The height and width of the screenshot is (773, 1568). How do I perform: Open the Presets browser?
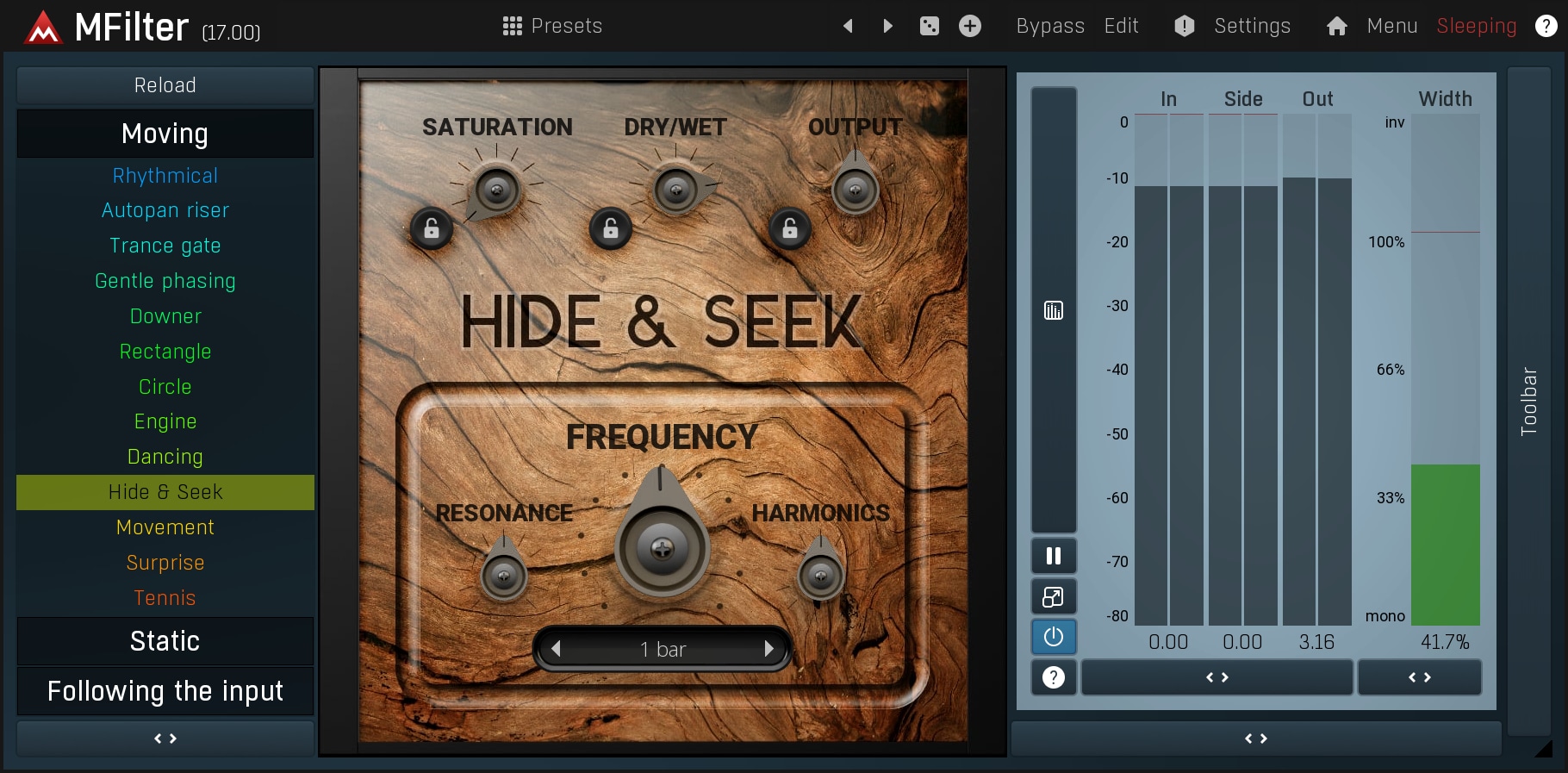552,26
